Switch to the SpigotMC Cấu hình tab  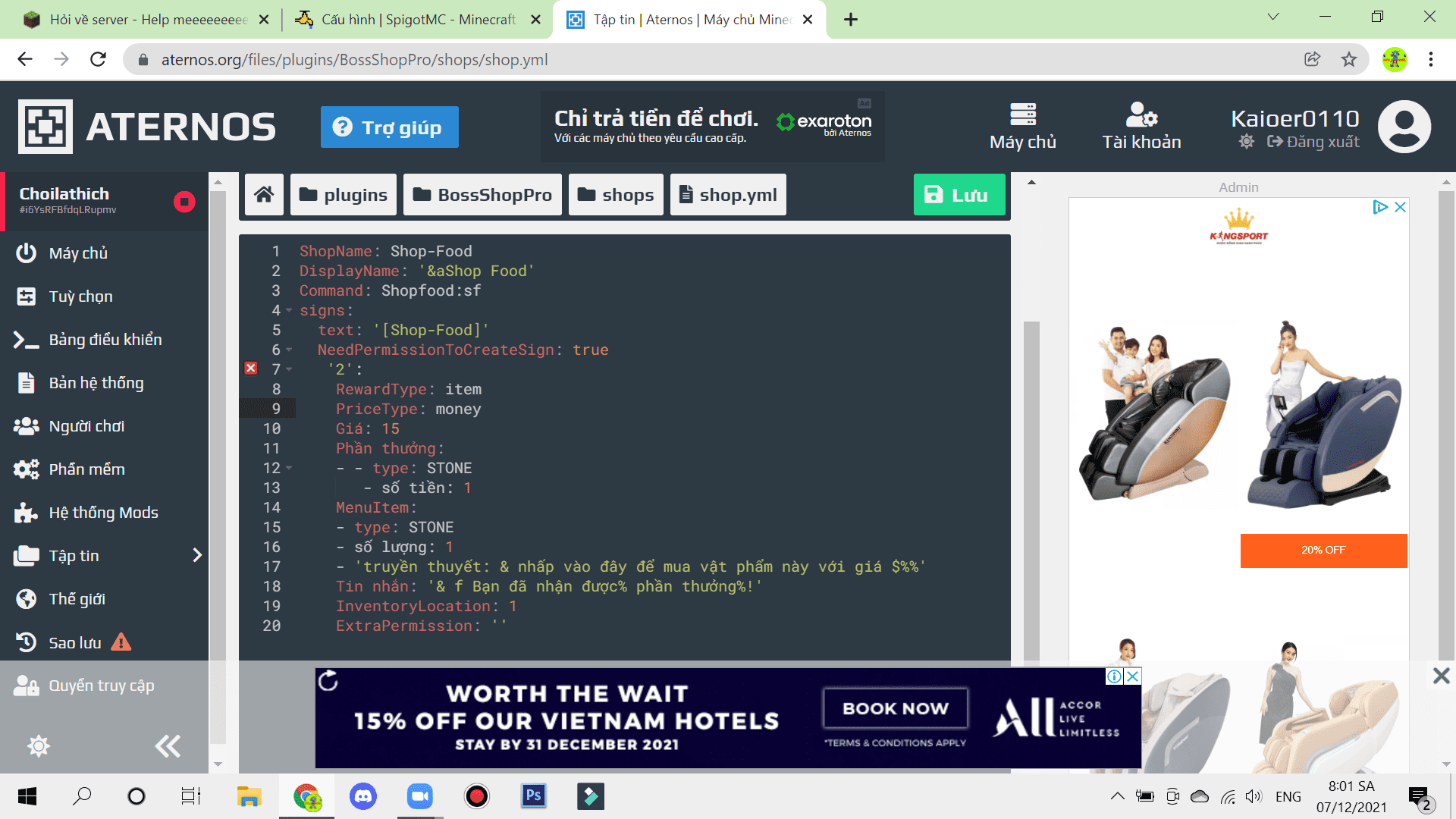click(417, 19)
